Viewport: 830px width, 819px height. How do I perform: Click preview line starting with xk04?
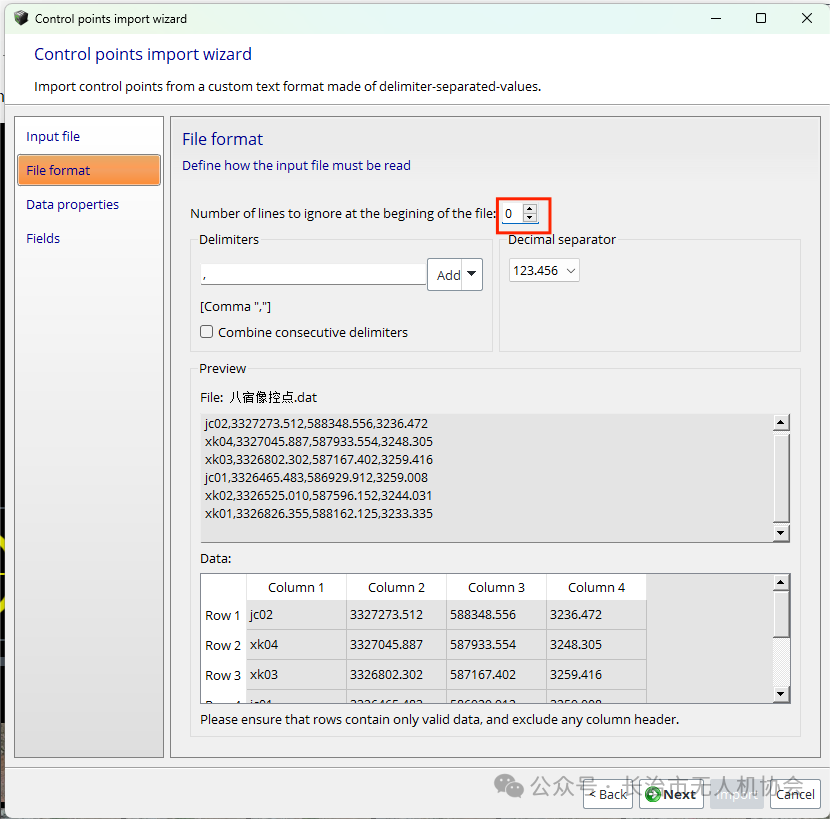[319, 442]
